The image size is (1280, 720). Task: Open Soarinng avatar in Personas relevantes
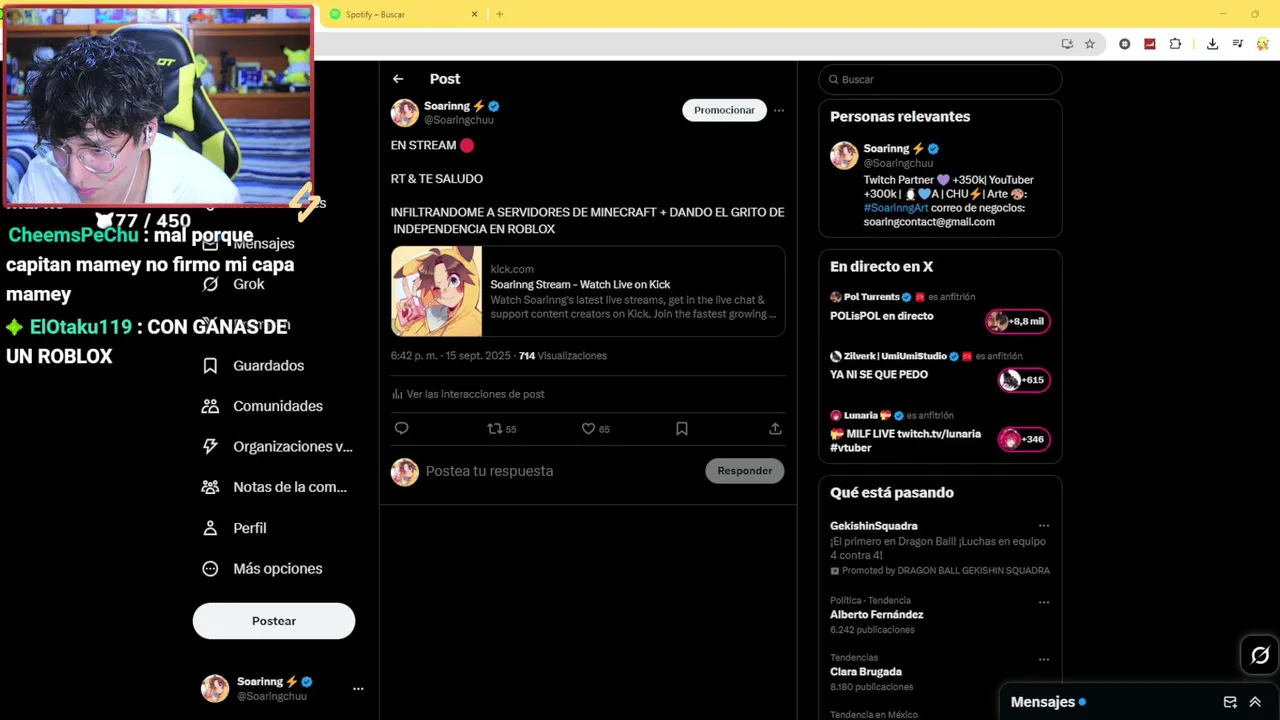844,156
